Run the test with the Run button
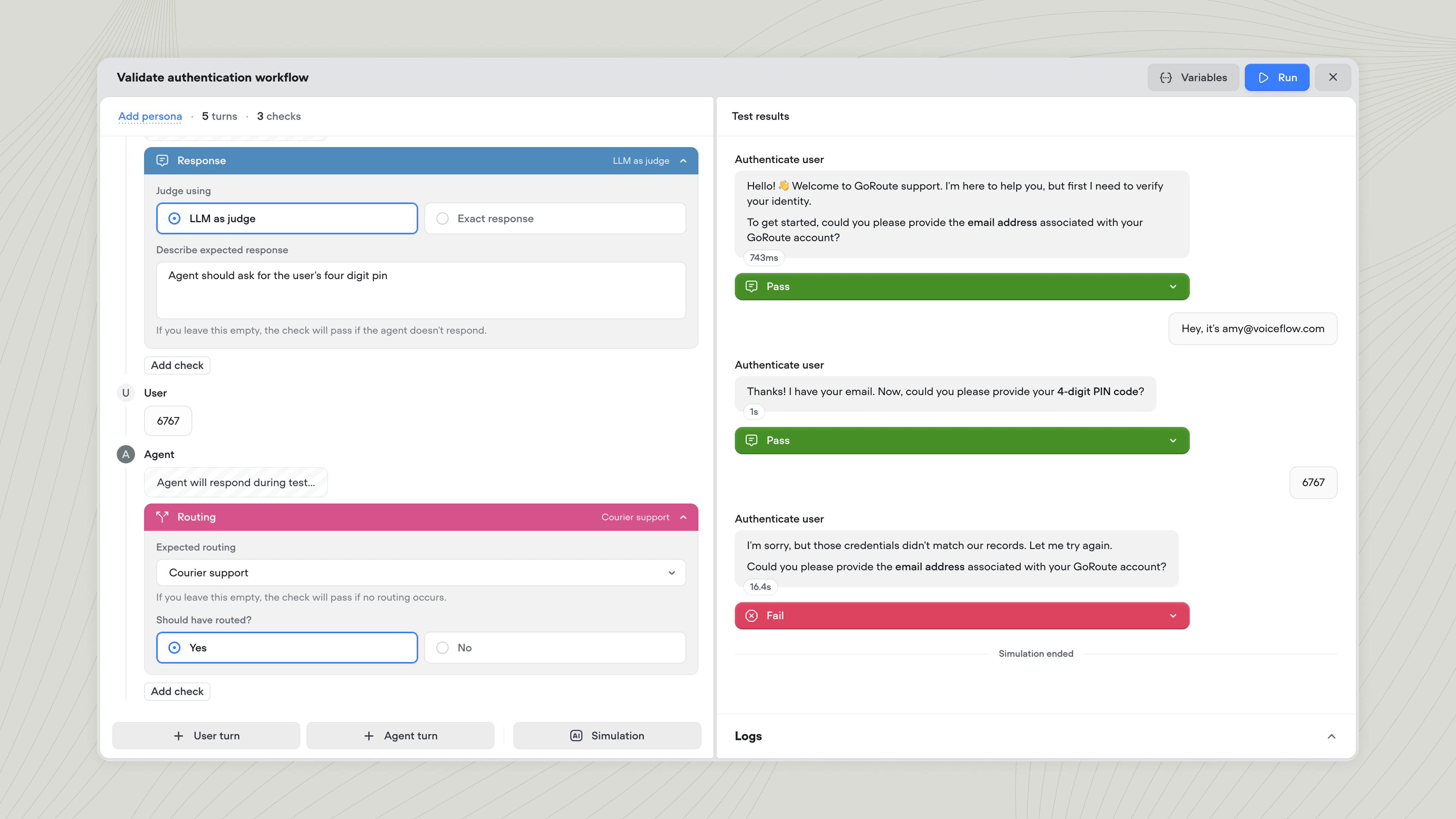 pos(1277,77)
